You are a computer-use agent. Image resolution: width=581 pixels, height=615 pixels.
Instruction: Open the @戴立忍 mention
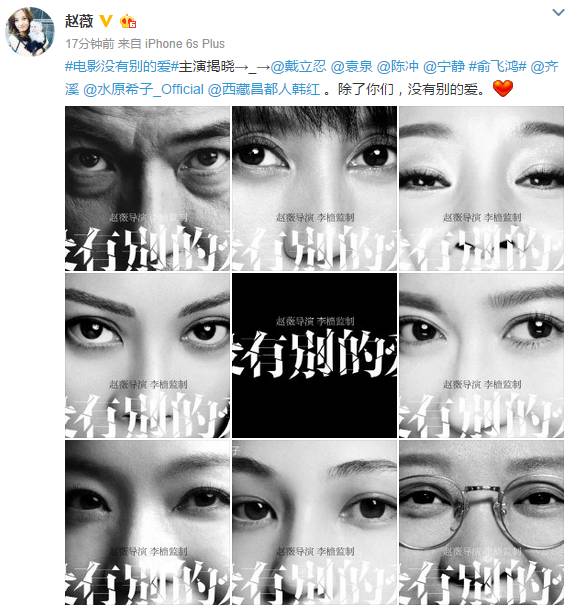[x=298, y=66]
